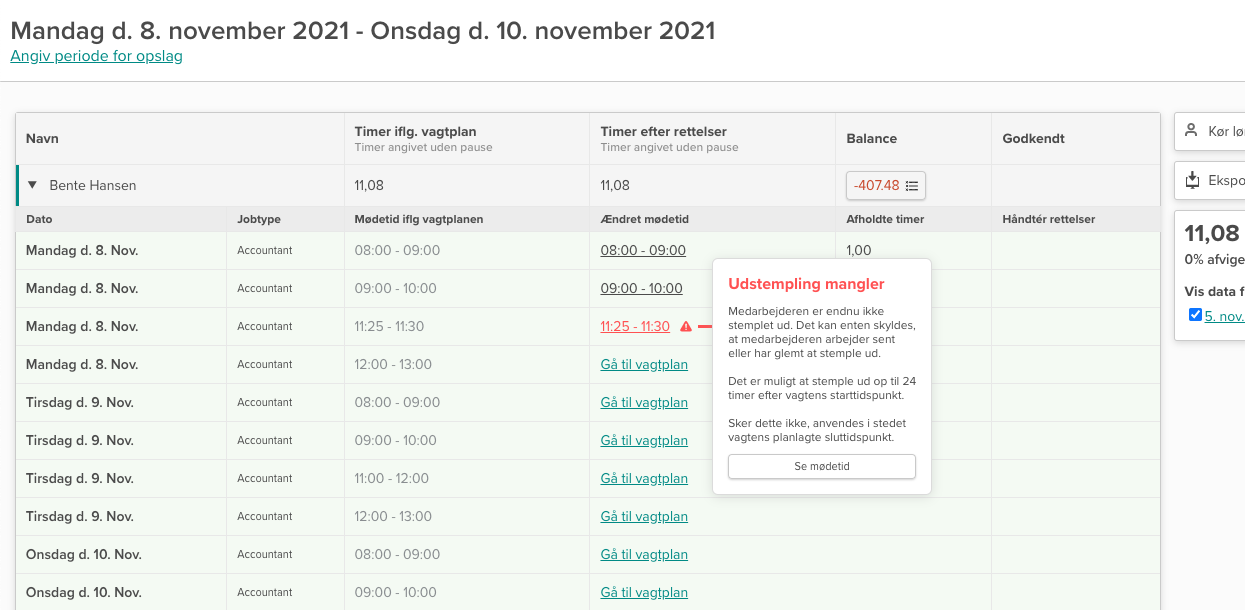The width and height of the screenshot is (1245, 610).
Task: Click the person icon on Kør løn button
Action: pos(1191,131)
